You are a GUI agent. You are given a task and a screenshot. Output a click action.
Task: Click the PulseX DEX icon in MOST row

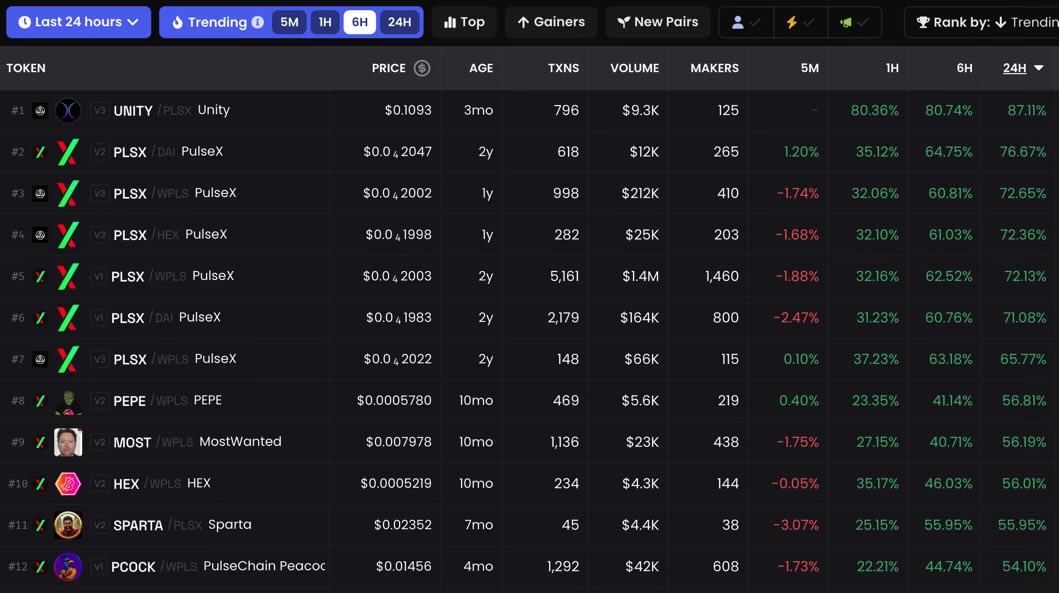pyautogui.click(x=40, y=442)
